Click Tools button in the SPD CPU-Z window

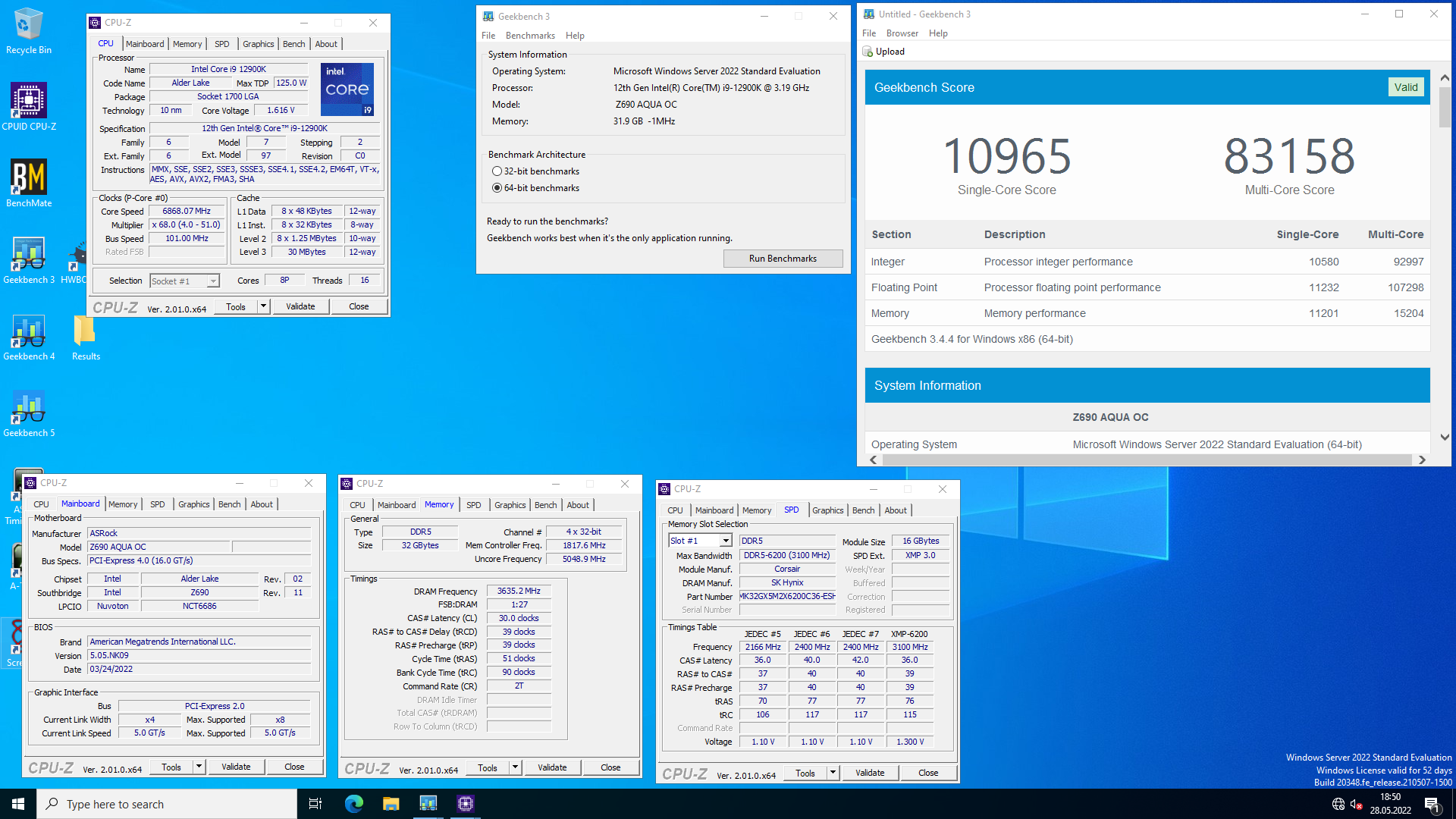pyautogui.click(x=805, y=773)
